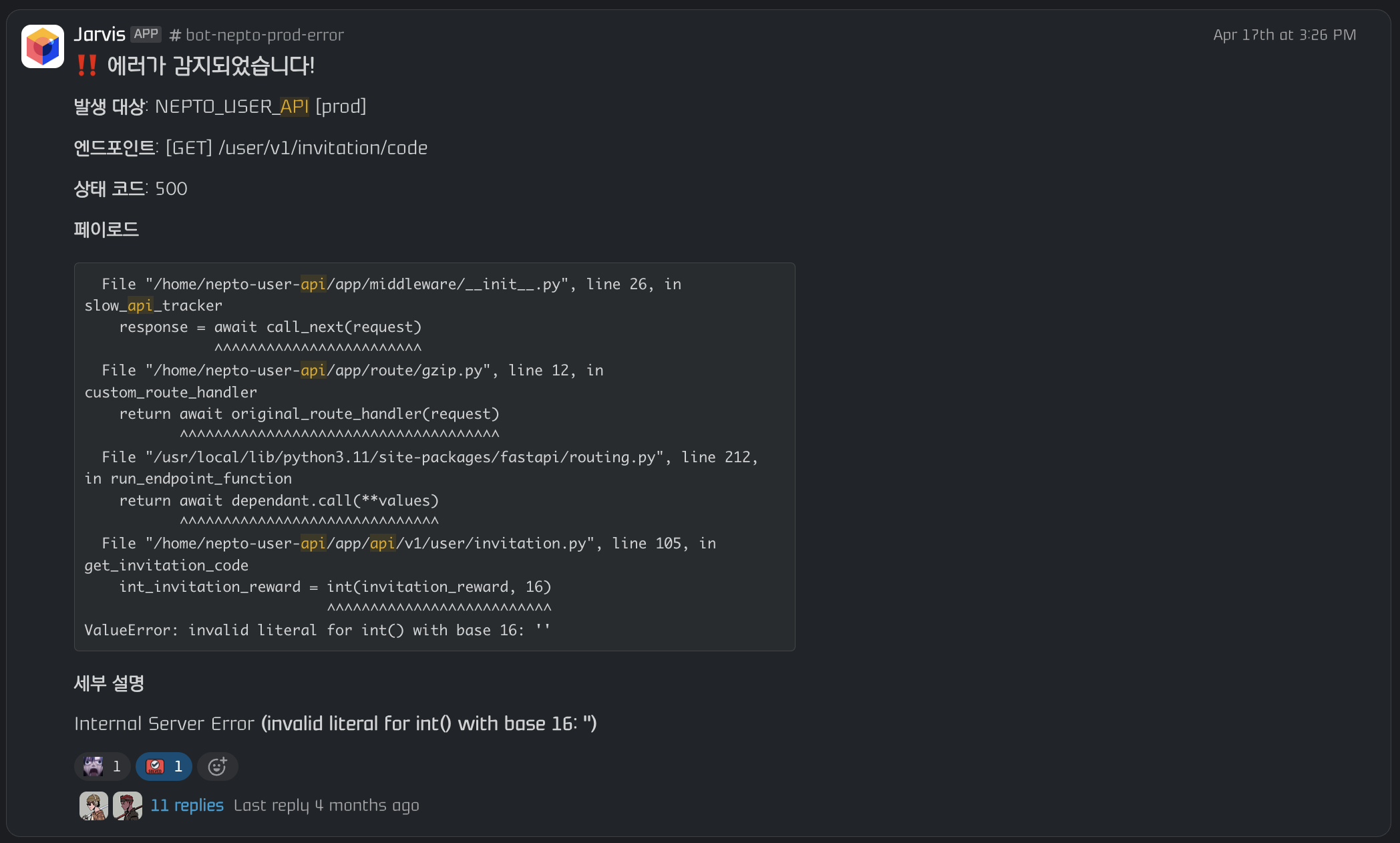Click the 500 status code value
1400x843 pixels.
coord(171,189)
